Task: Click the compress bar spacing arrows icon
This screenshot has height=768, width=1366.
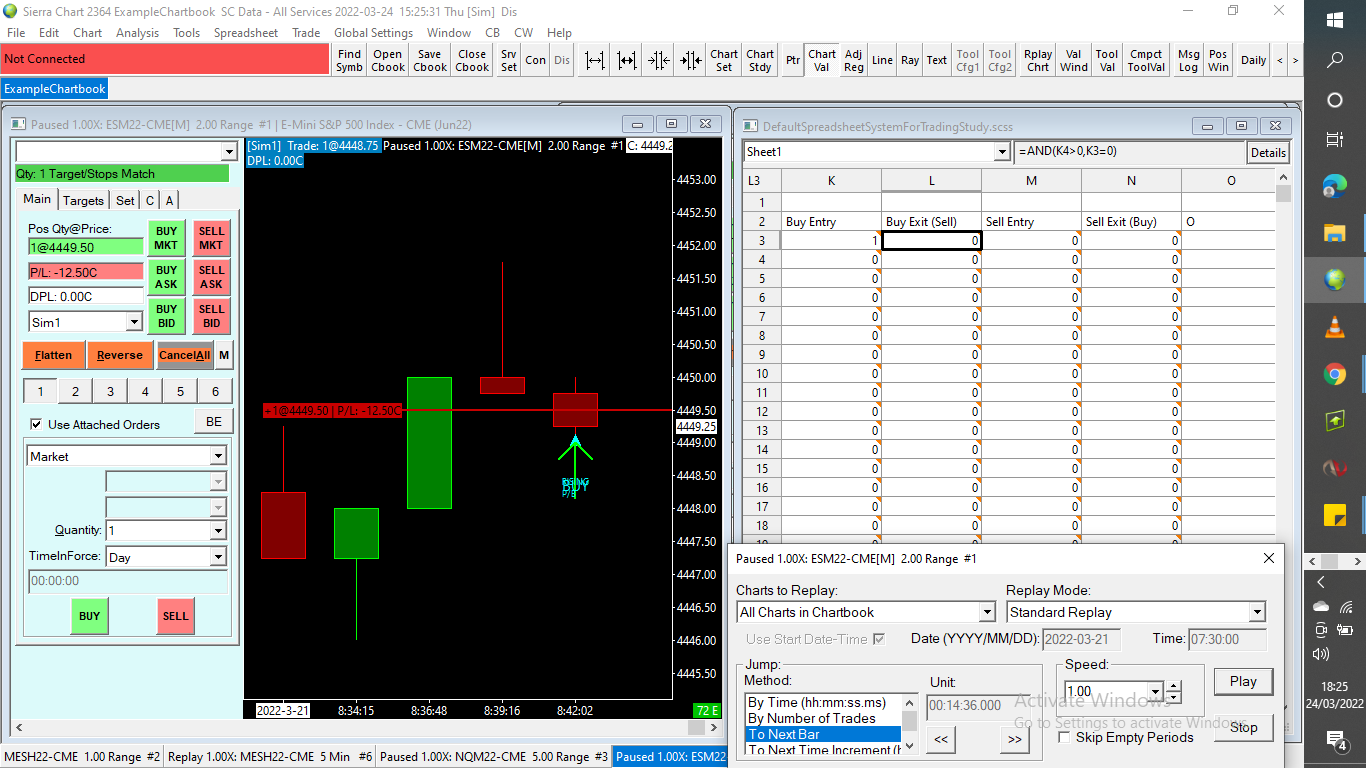Action: [x=659, y=60]
